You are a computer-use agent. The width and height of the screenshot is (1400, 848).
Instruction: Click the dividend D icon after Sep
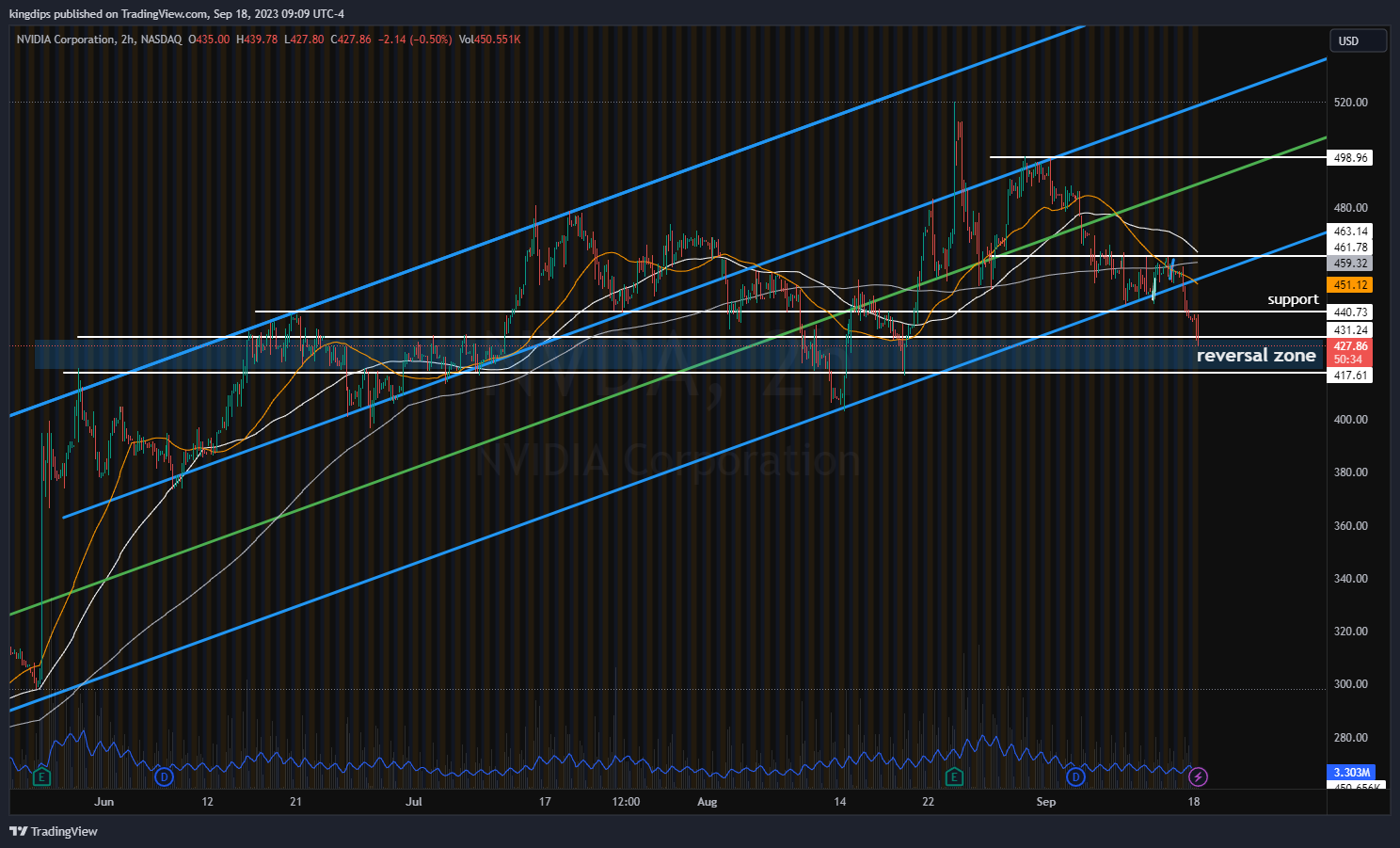click(1075, 776)
